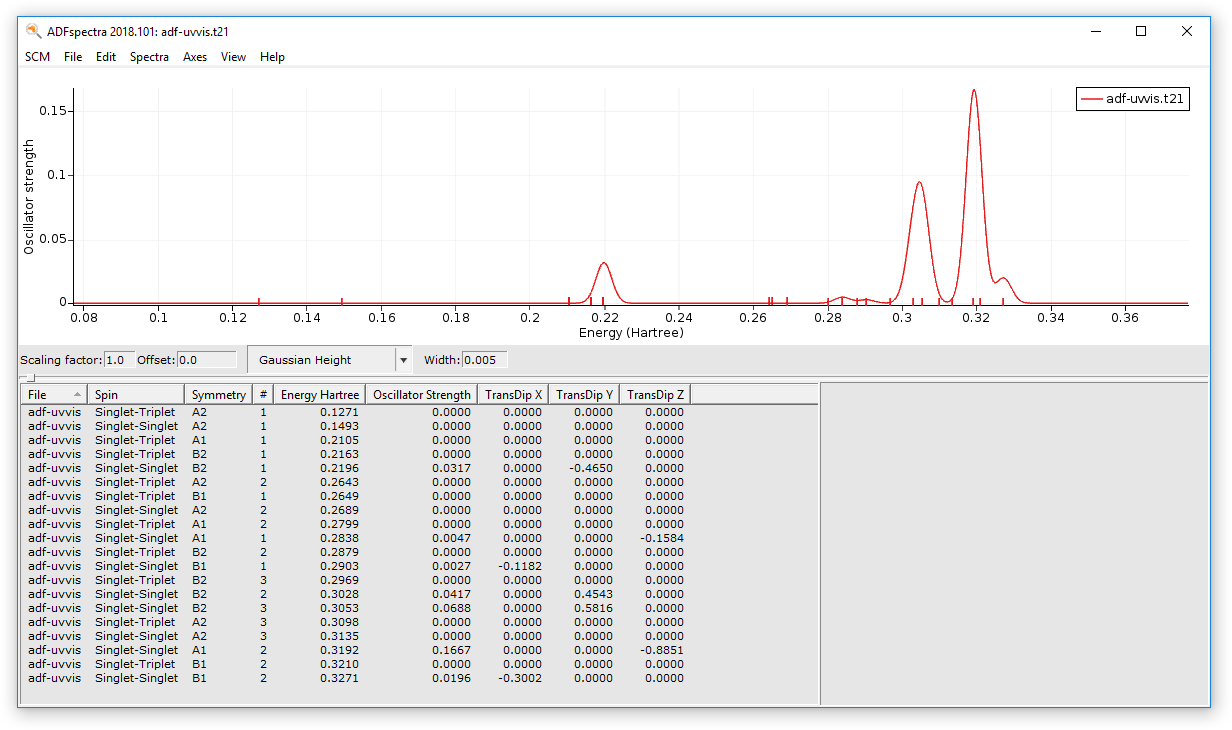The width and height of the screenshot is (1232, 730).
Task: Open the Axes menu
Action: point(195,57)
